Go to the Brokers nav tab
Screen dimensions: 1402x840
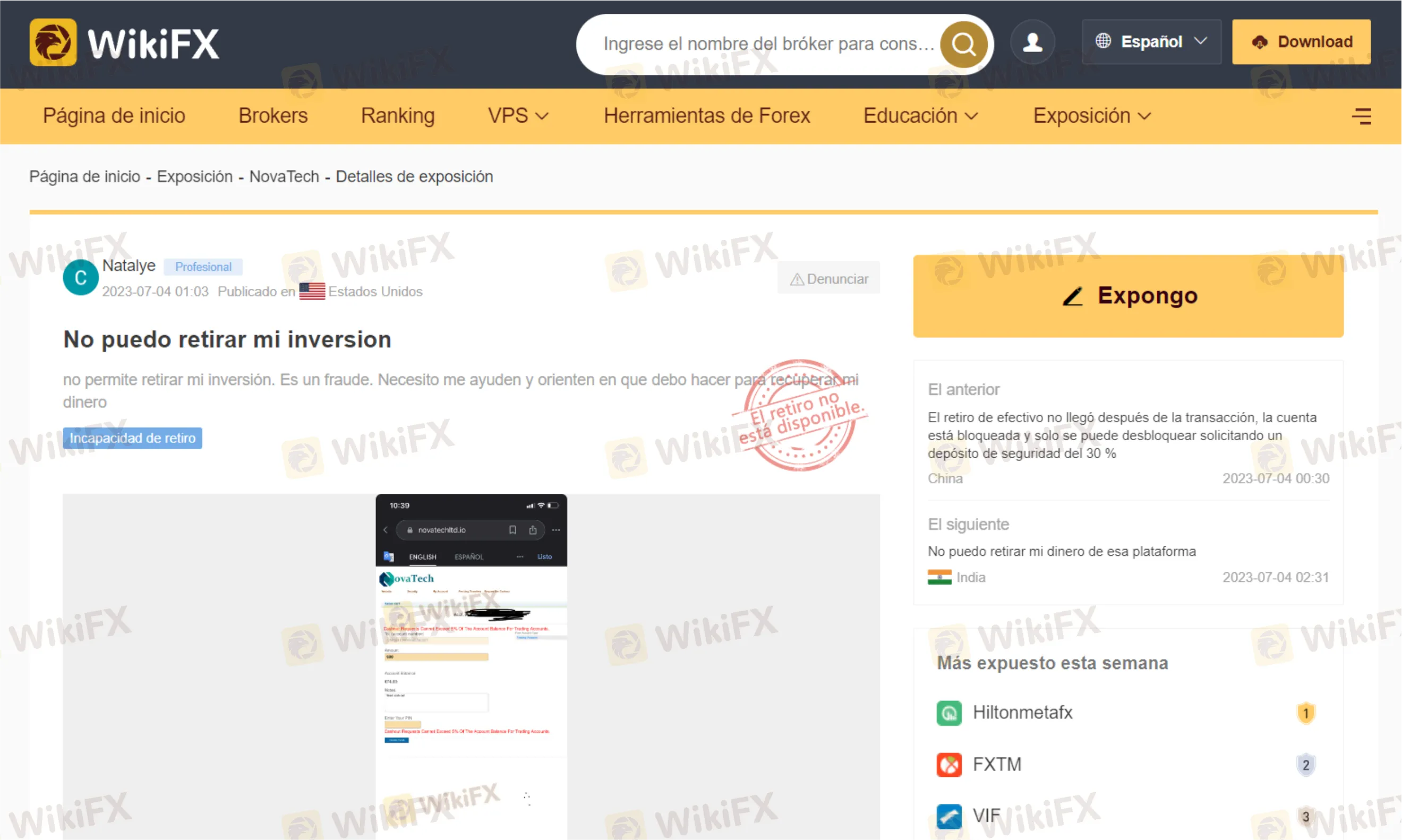(x=273, y=116)
